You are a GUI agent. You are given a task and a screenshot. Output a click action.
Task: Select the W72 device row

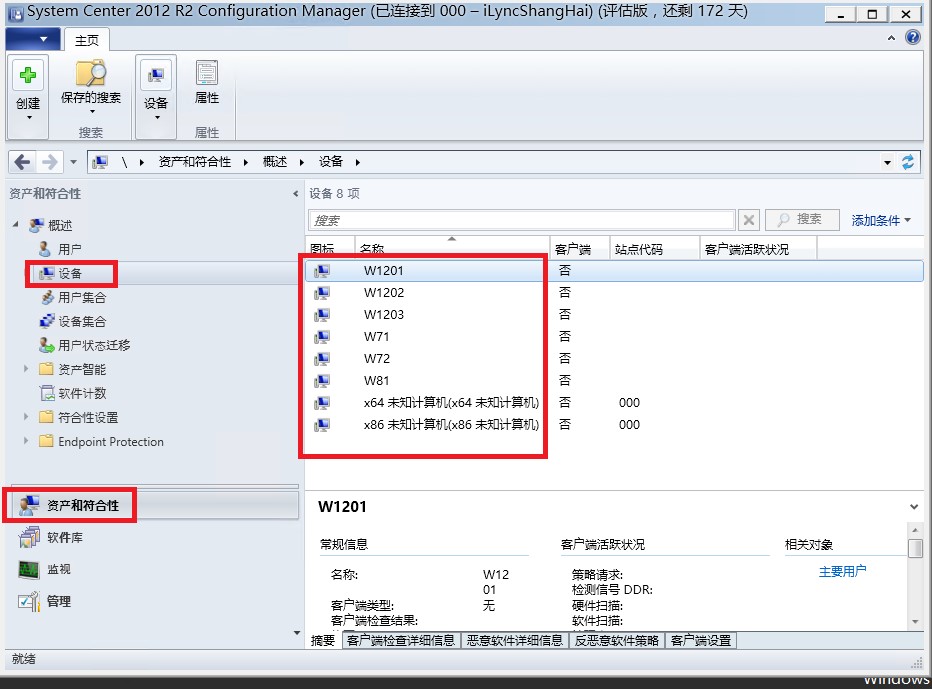pos(614,358)
